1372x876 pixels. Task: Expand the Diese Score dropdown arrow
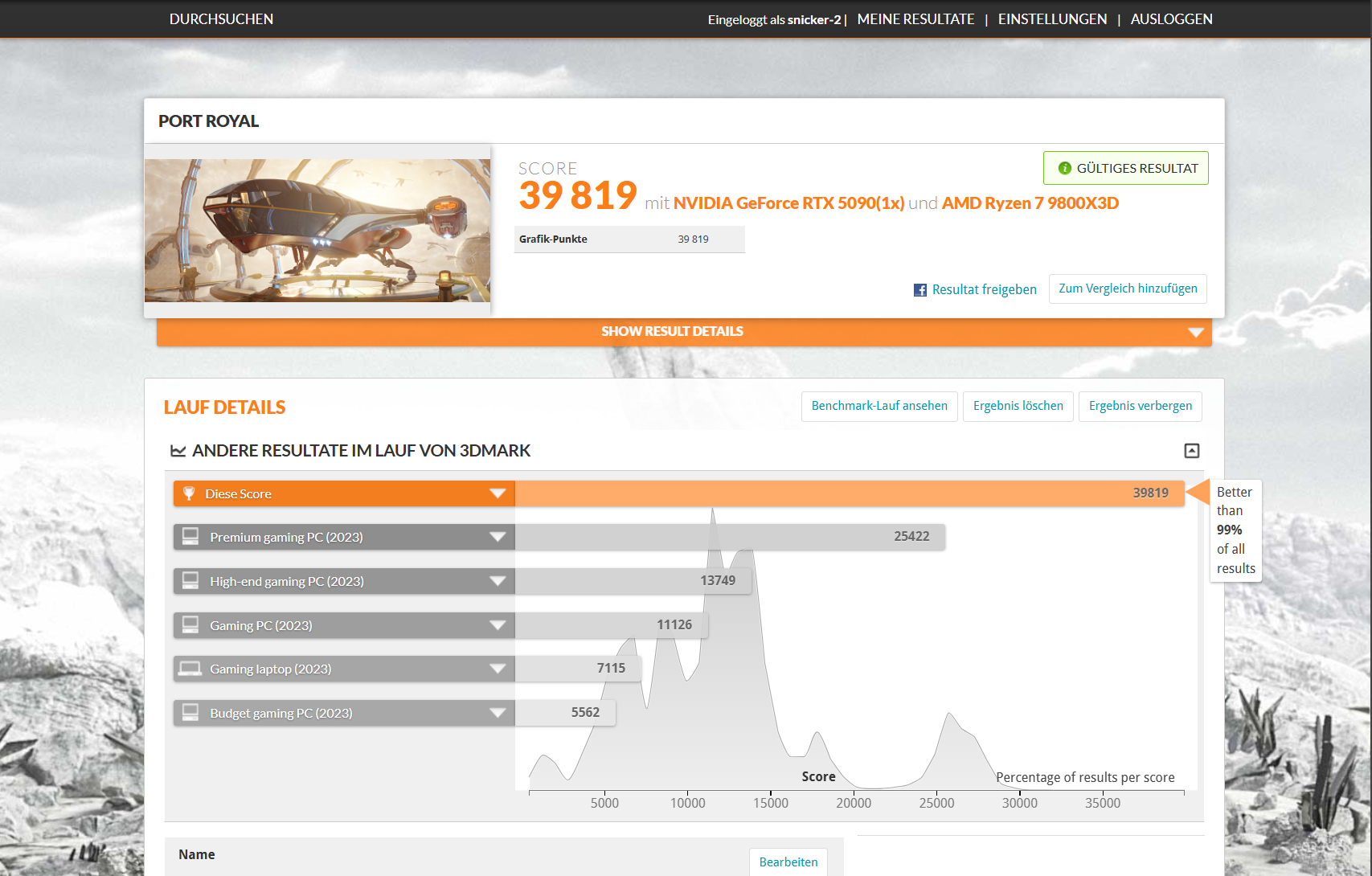click(497, 493)
